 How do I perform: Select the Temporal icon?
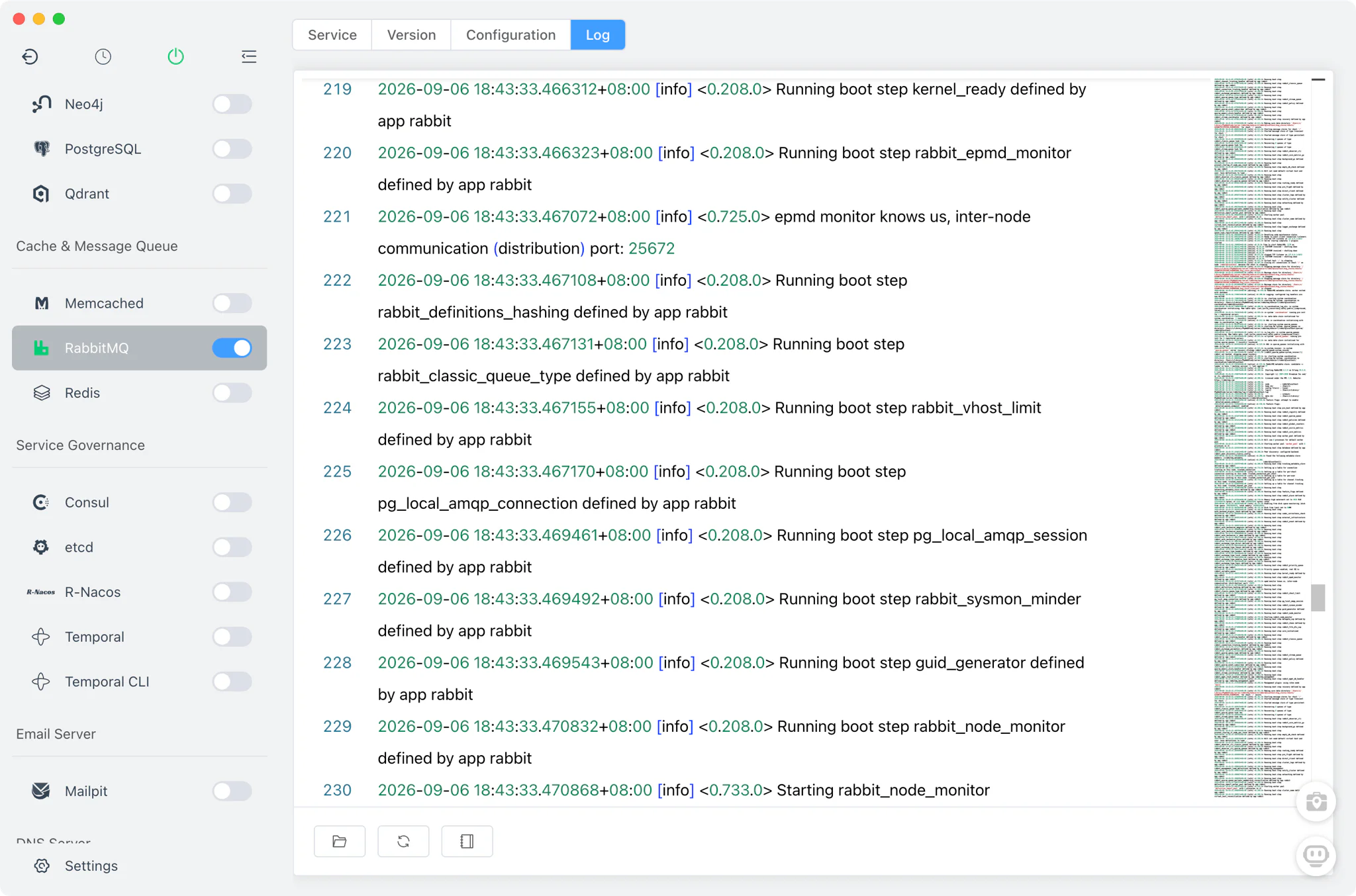[42, 637]
